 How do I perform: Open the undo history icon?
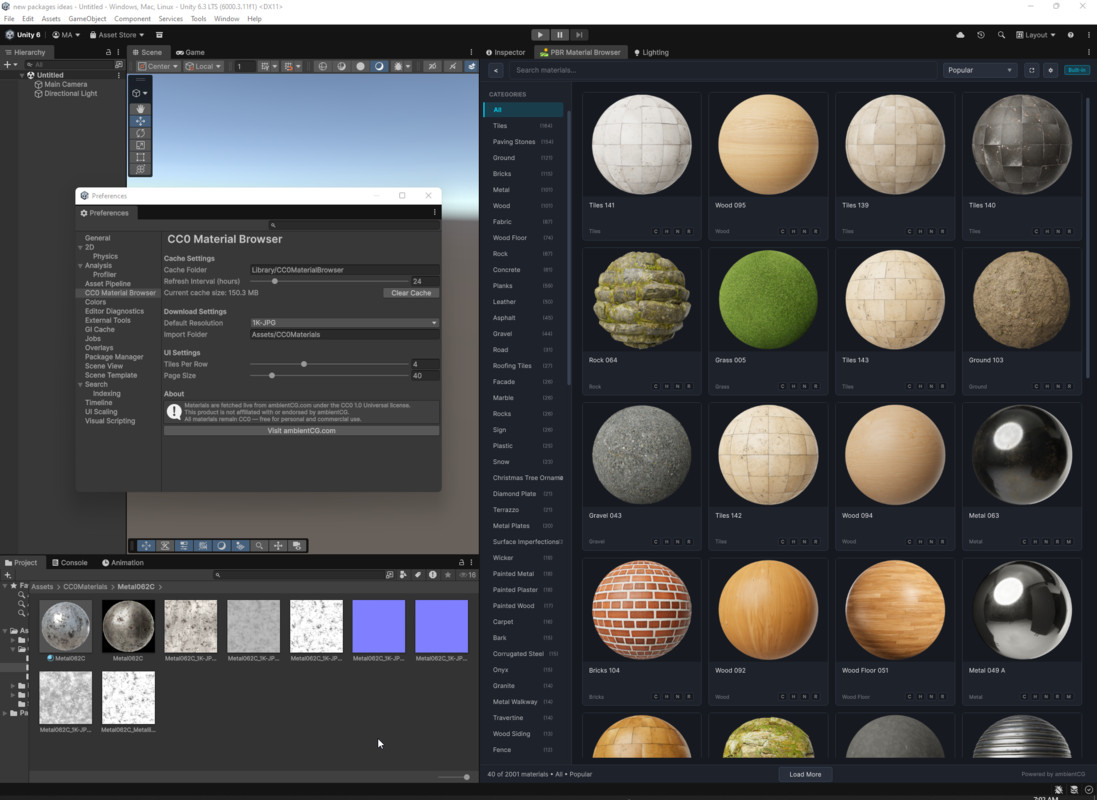[981, 34]
